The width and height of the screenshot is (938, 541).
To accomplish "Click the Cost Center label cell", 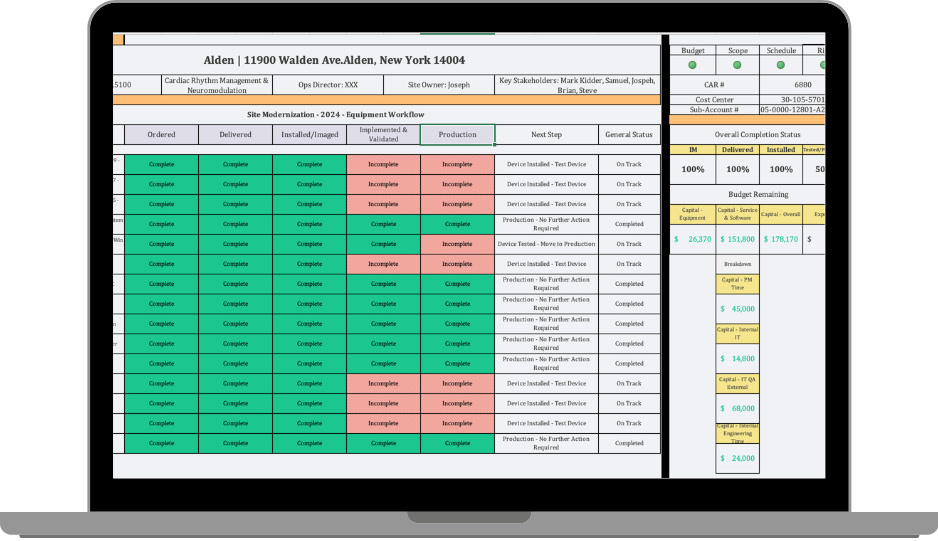I will [x=714, y=100].
